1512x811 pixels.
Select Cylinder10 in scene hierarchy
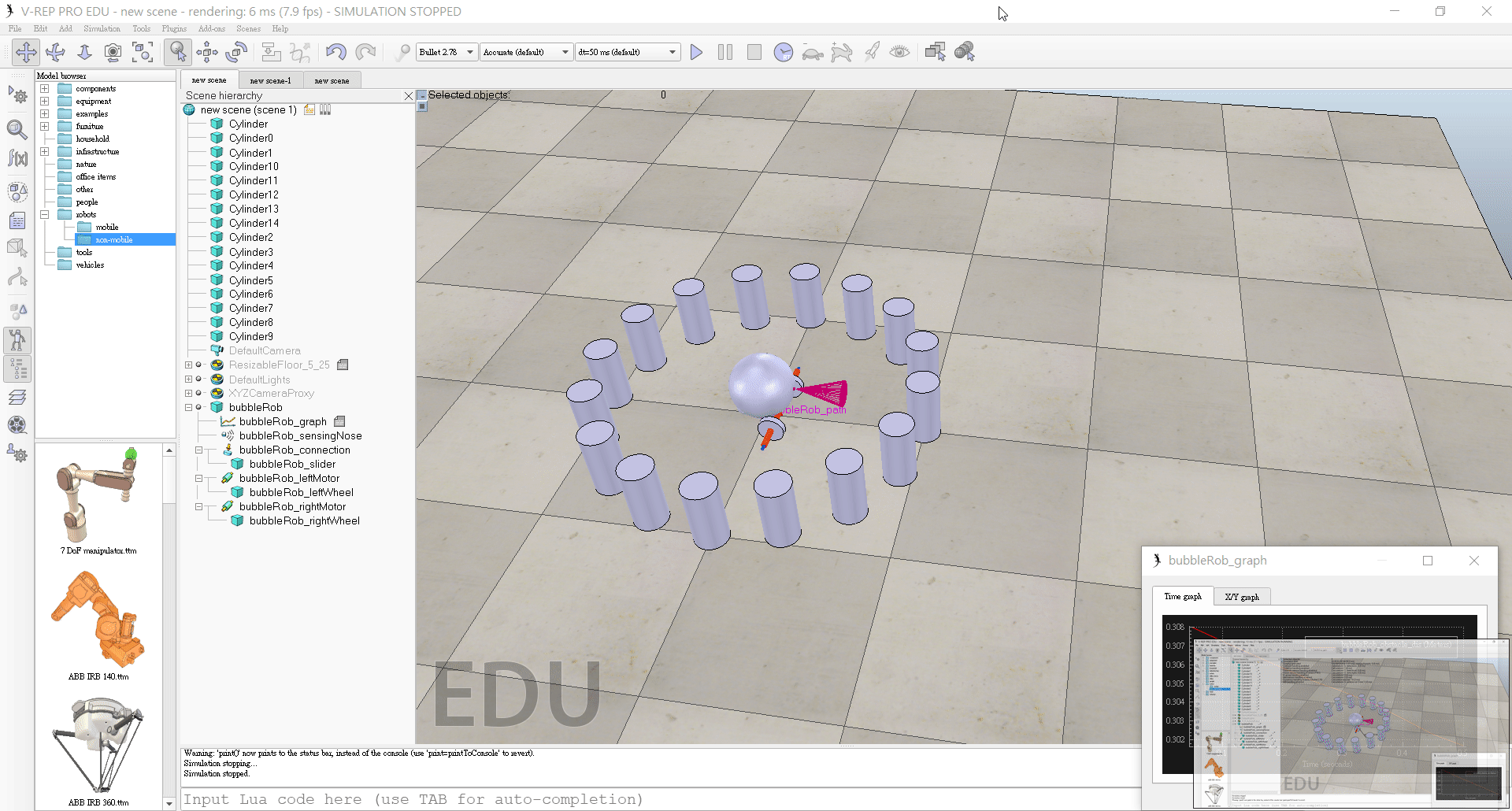point(254,166)
